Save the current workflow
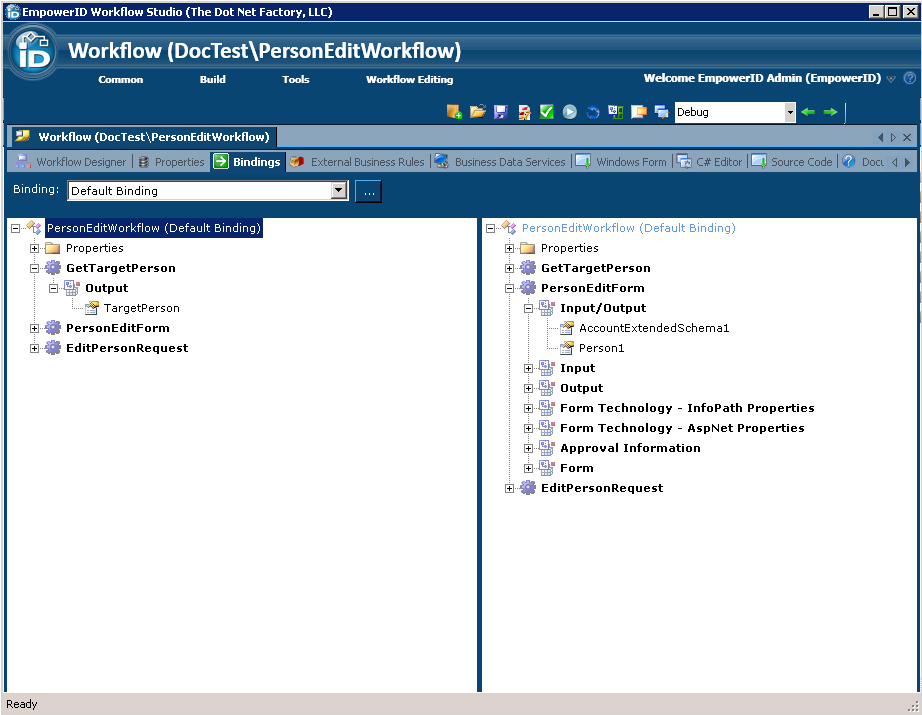Viewport: 922px width, 715px height. [500, 112]
